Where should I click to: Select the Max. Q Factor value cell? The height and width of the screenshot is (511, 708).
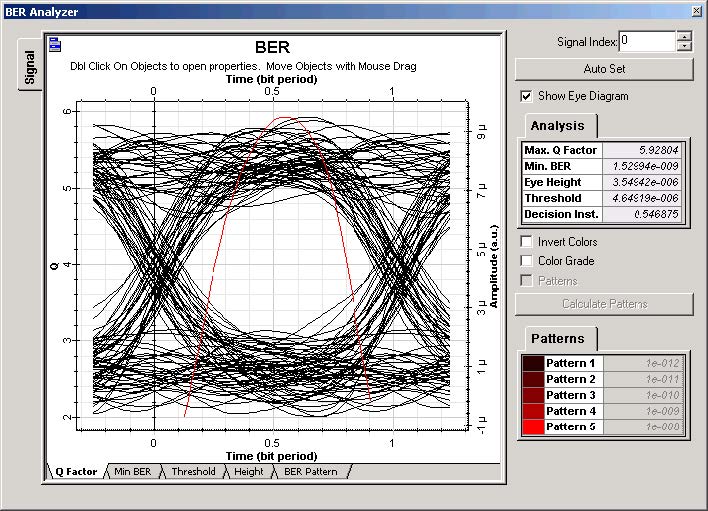tap(642, 150)
